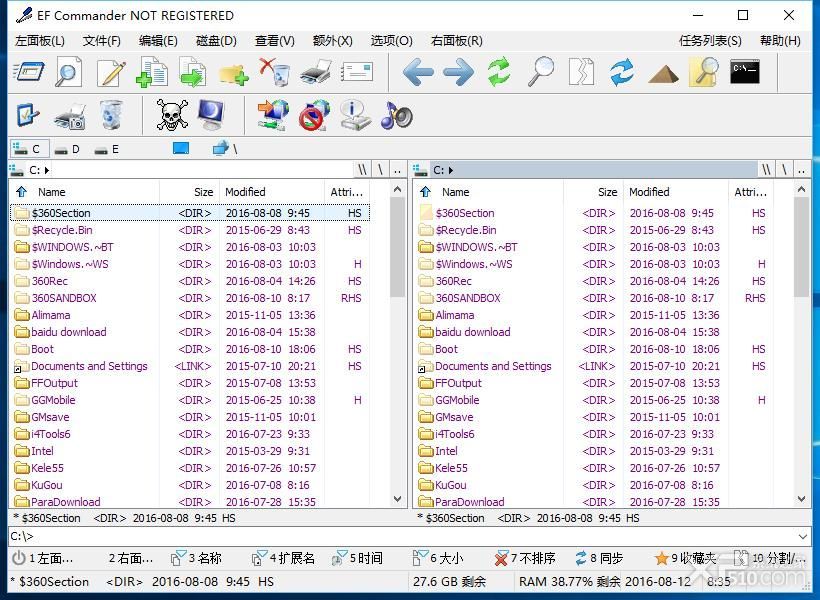Click the printer with camera icon
Viewport: 820px width, 600px height.
click(x=70, y=116)
